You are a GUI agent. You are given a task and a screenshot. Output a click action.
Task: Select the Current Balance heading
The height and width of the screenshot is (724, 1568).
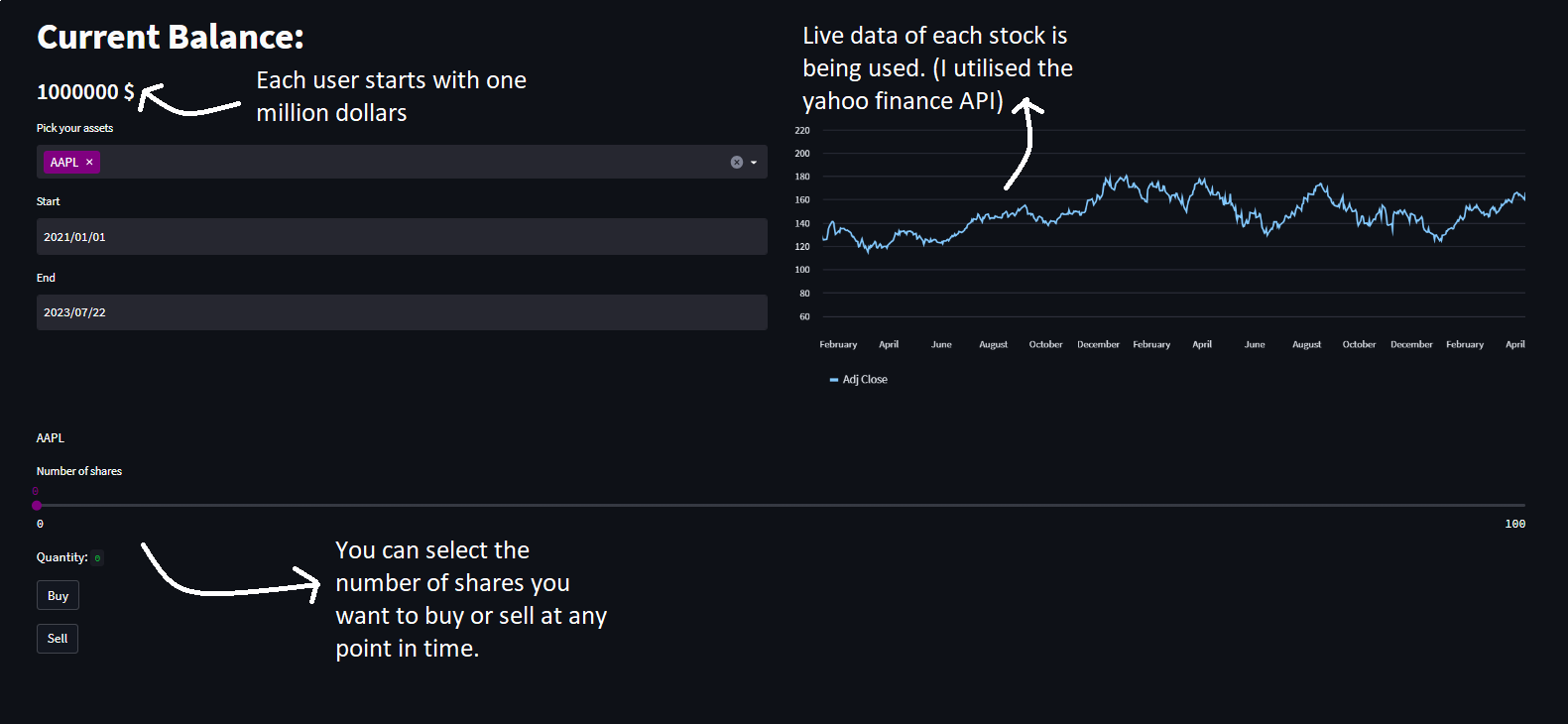click(171, 37)
